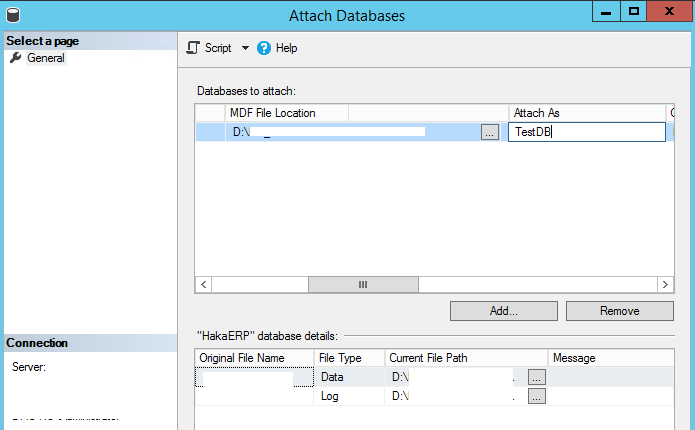
Task: Click the Remove button
Action: pos(619,311)
